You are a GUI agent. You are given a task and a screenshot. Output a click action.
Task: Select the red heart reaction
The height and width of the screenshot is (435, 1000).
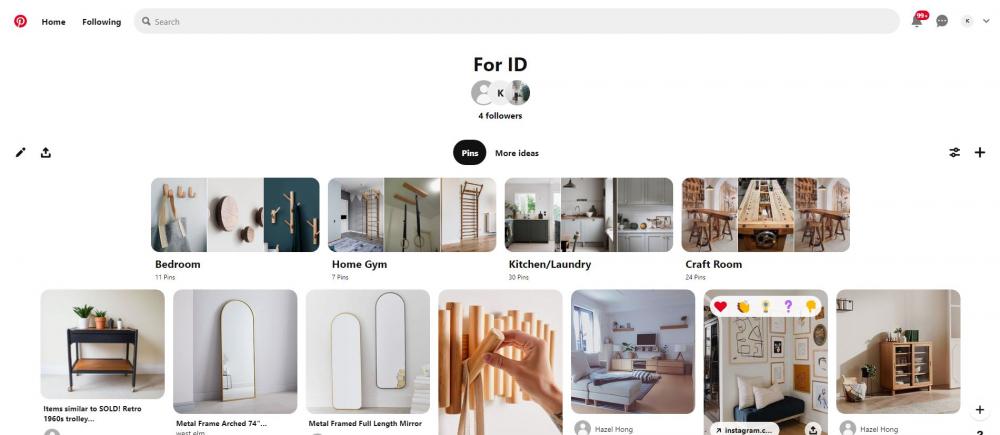coord(720,307)
